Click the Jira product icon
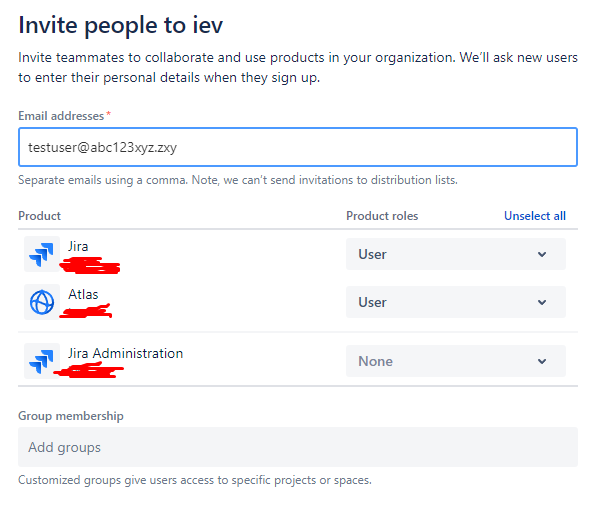 tap(42, 254)
